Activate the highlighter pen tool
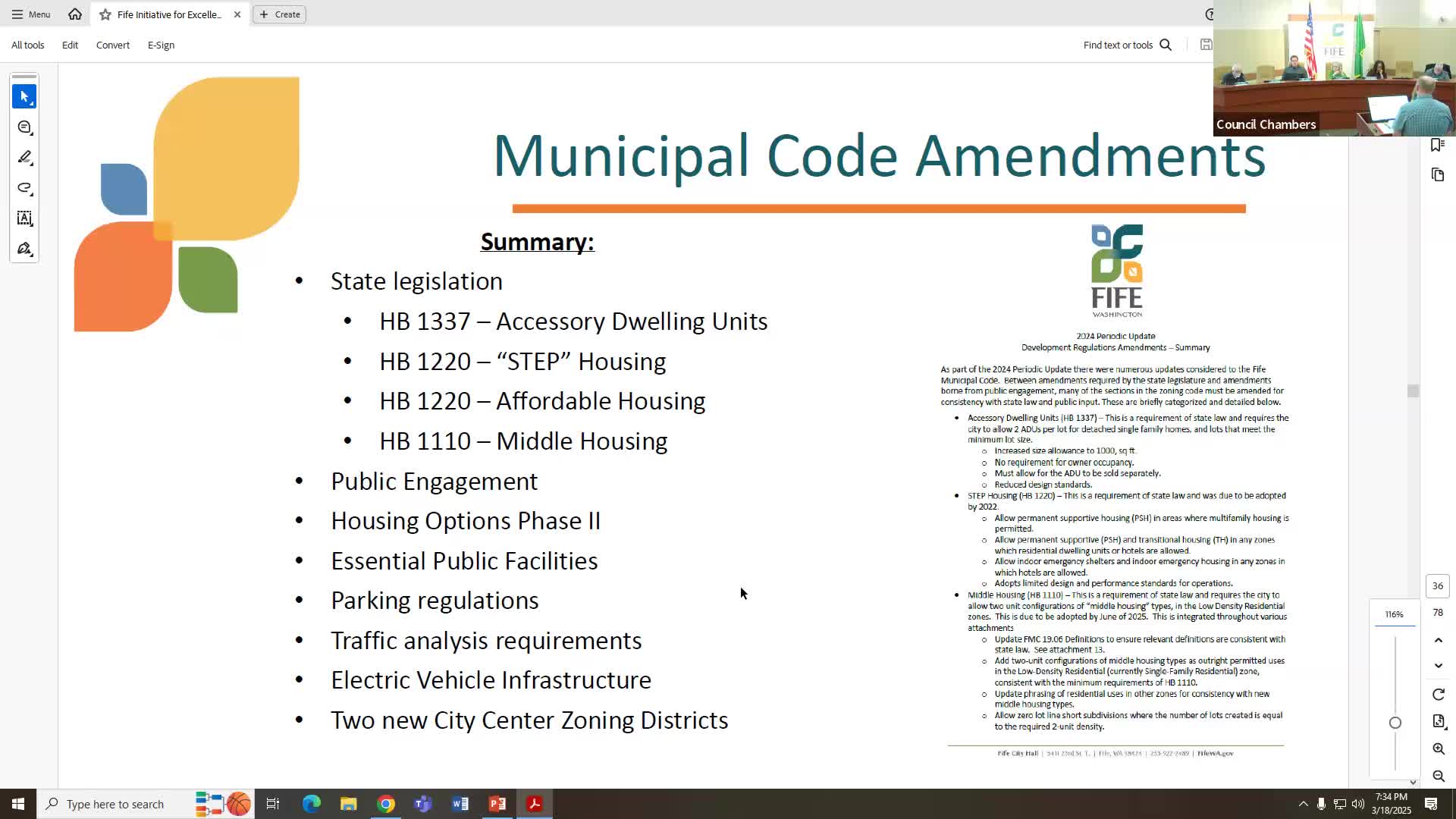The image size is (1456, 819). [24, 158]
